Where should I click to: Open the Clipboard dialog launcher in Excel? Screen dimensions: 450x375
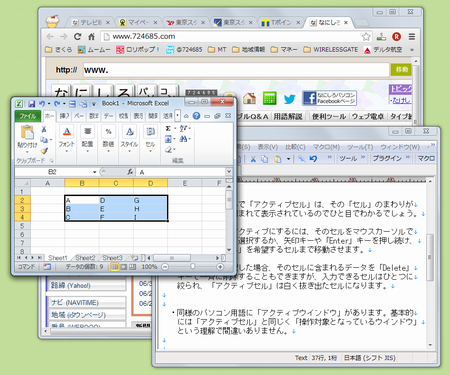pos(52,161)
